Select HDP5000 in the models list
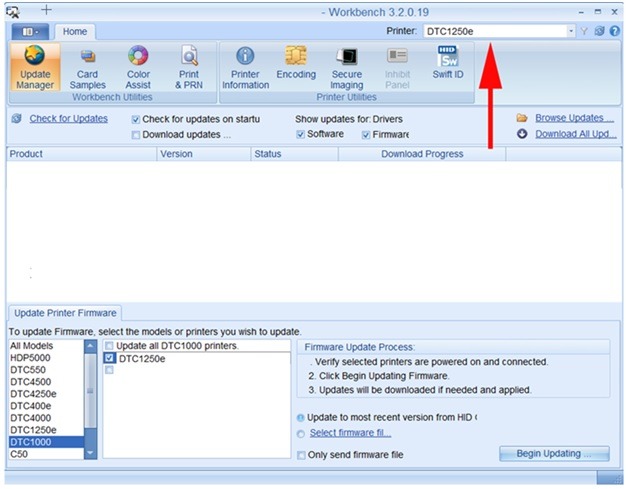 tap(33, 359)
